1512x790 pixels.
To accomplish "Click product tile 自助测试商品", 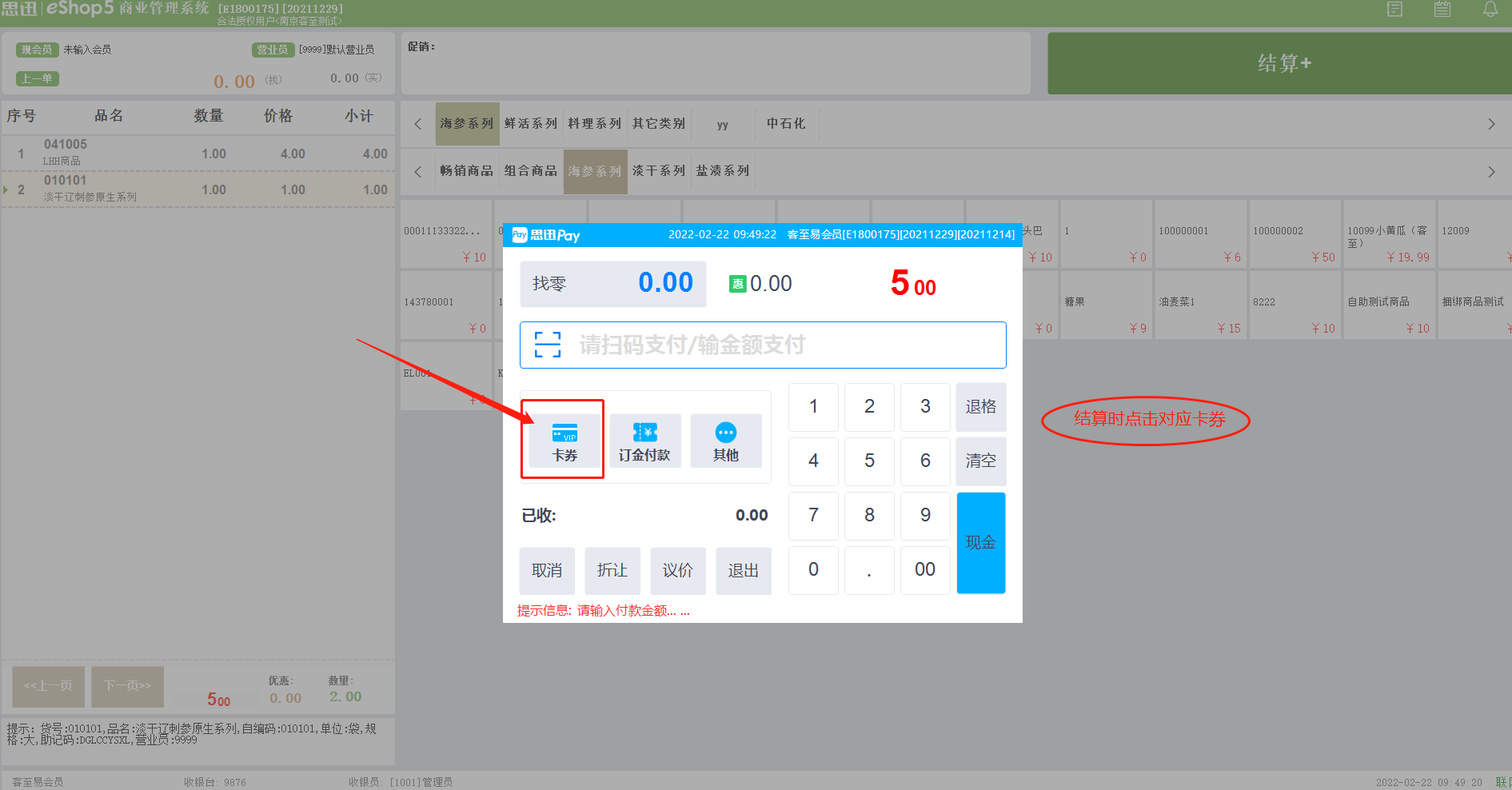I will [1389, 305].
